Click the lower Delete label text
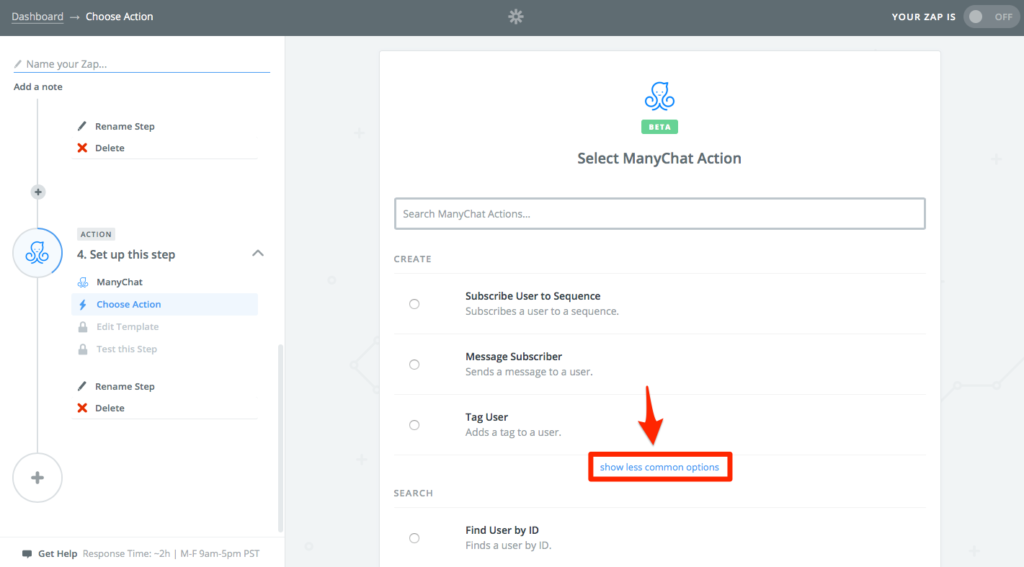 click(110, 408)
